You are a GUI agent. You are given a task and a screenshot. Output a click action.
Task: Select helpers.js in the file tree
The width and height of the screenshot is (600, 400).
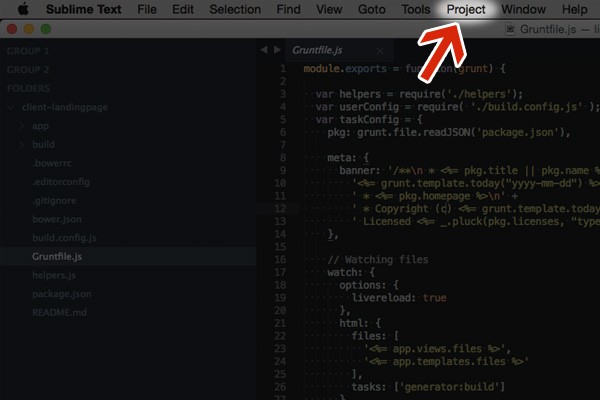pos(54,275)
